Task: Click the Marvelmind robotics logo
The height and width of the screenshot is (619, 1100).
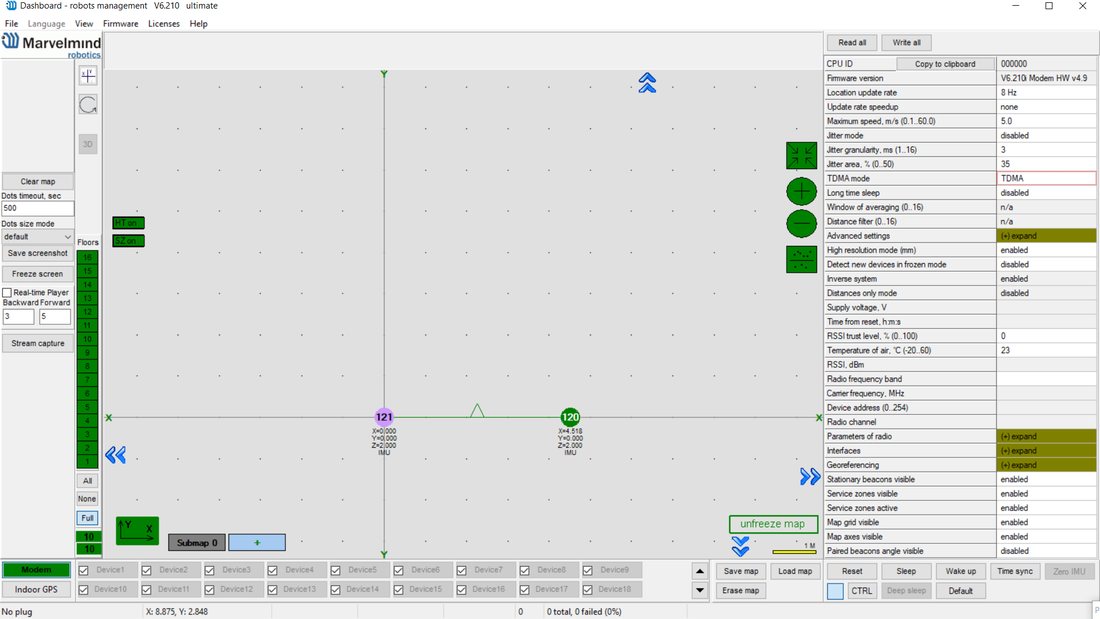Action: coord(51,45)
